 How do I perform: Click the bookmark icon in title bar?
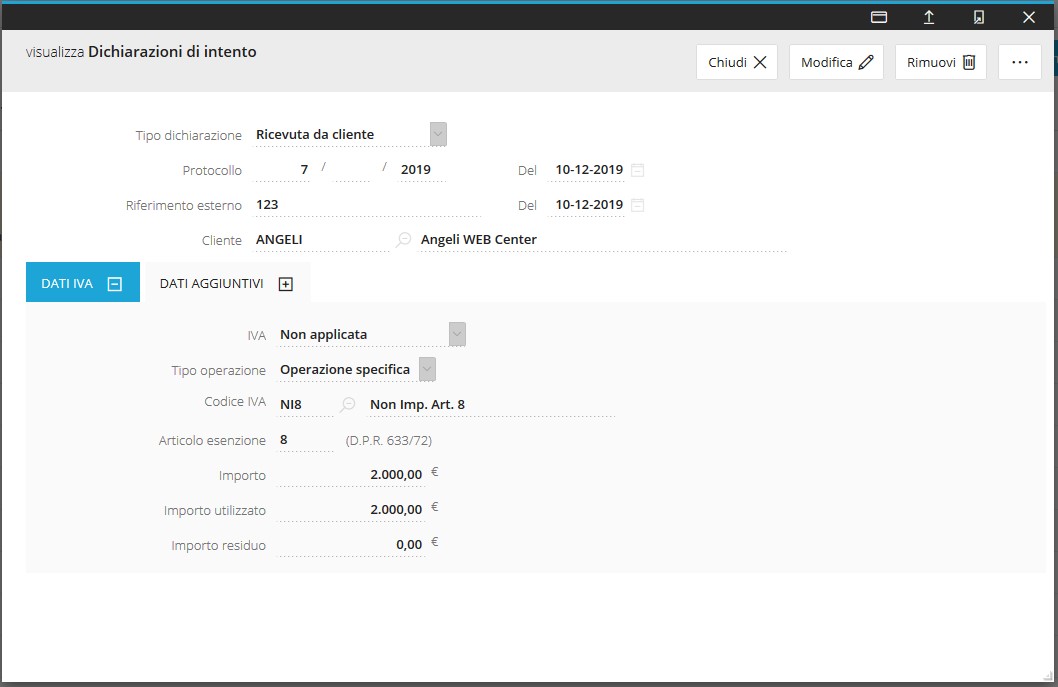click(979, 17)
